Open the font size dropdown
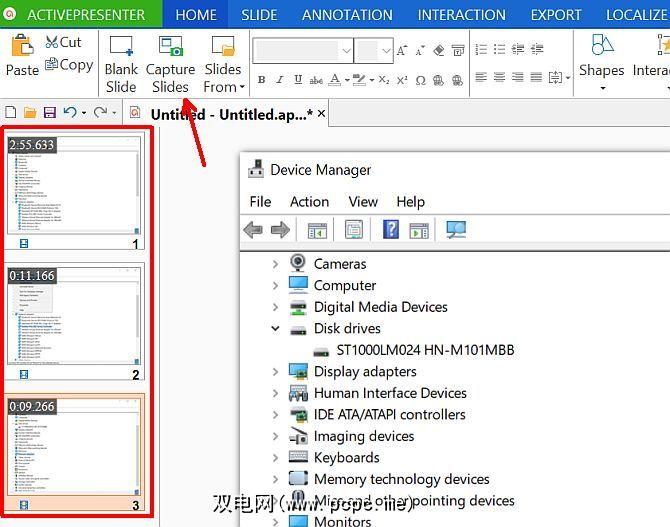The image size is (670, 527). [x=386, y=51]
